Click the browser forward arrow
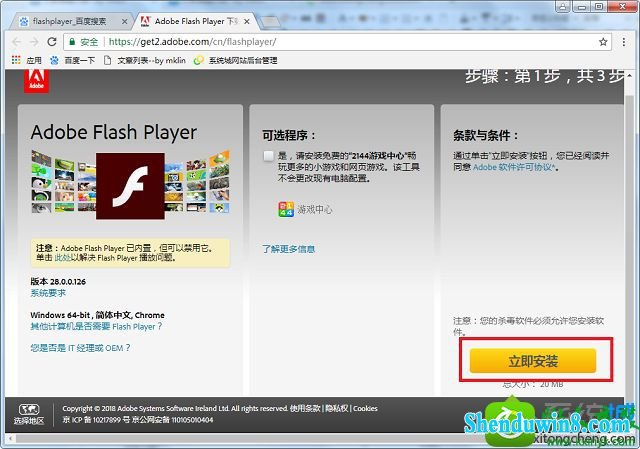The height and width of the screenshot is (449, 640). coord(34,42)
